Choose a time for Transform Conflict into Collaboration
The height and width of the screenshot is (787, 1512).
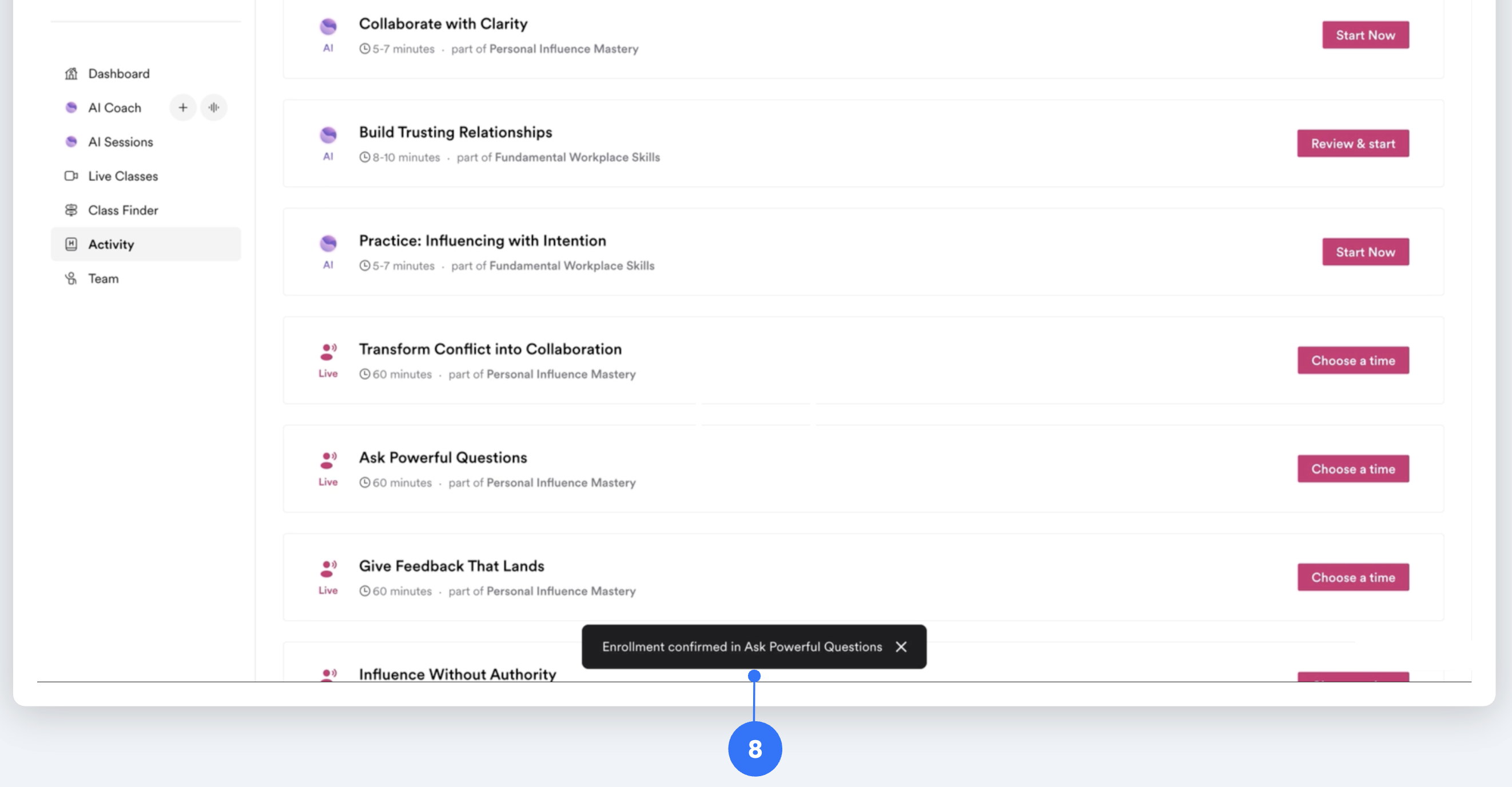point(1352,360)
